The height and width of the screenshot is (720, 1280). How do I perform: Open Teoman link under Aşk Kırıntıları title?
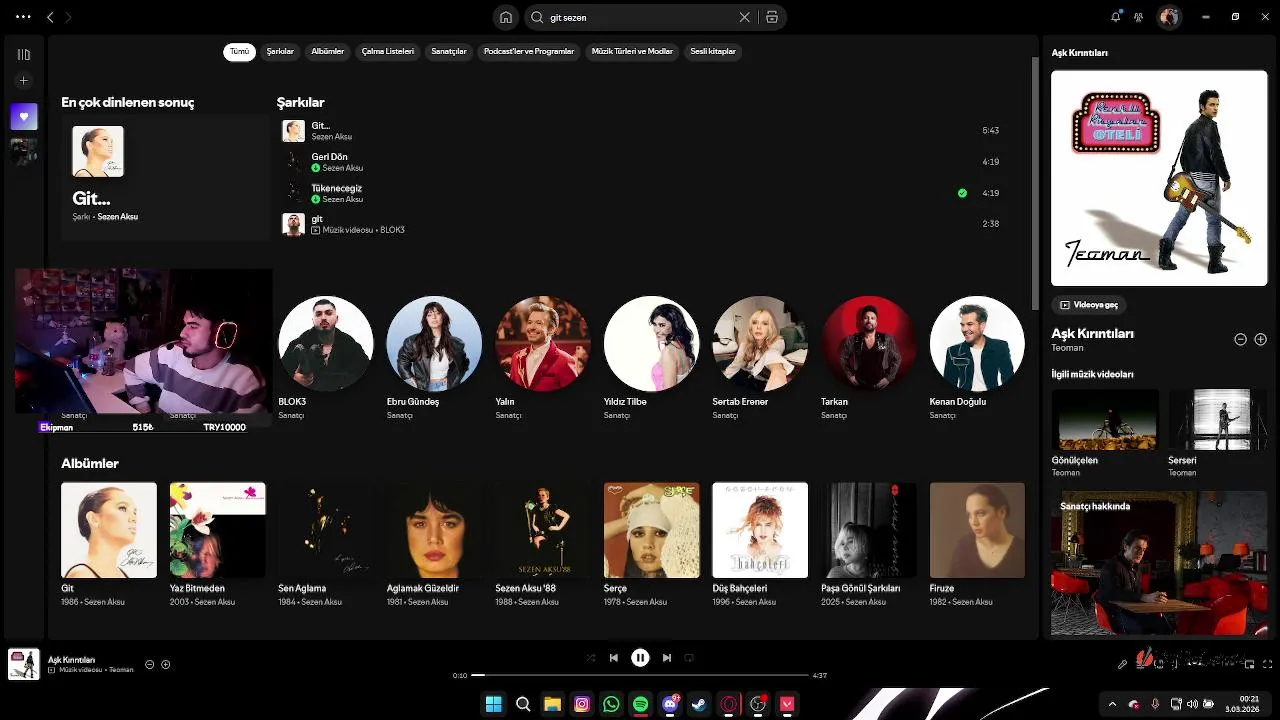click(x=1067, y=348)
